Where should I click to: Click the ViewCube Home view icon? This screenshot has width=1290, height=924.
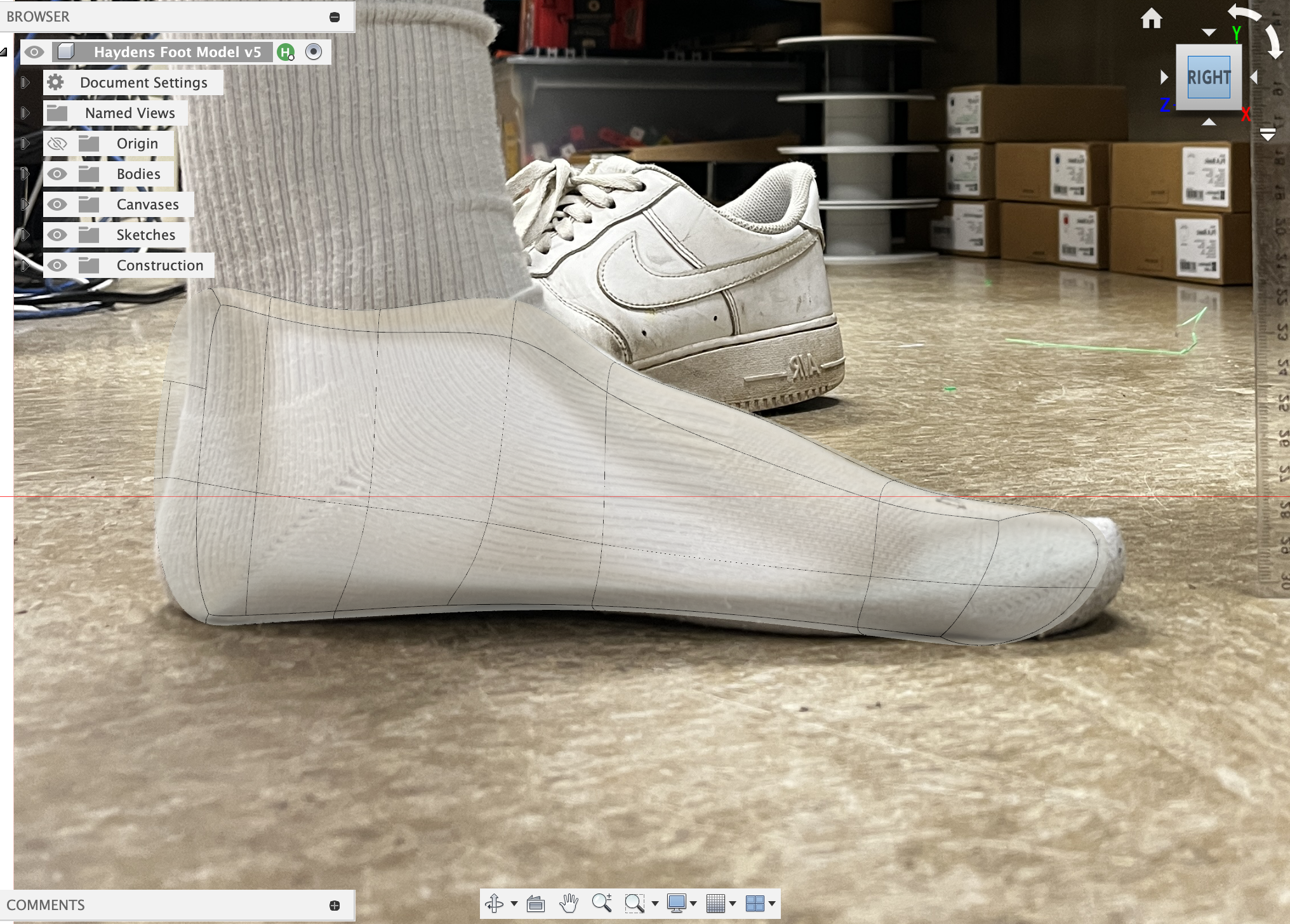[x=1151, y=18]
